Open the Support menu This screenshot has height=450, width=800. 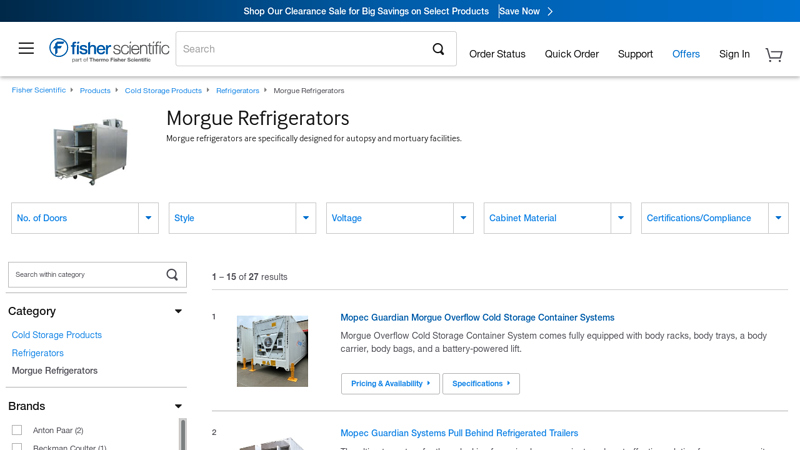tap(635, 54)
